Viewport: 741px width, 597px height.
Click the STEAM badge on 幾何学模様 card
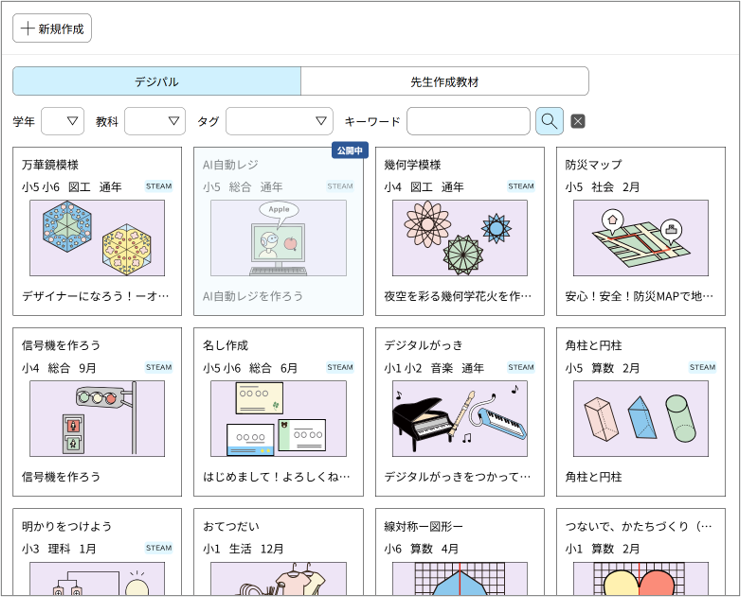tap(521, 186)
